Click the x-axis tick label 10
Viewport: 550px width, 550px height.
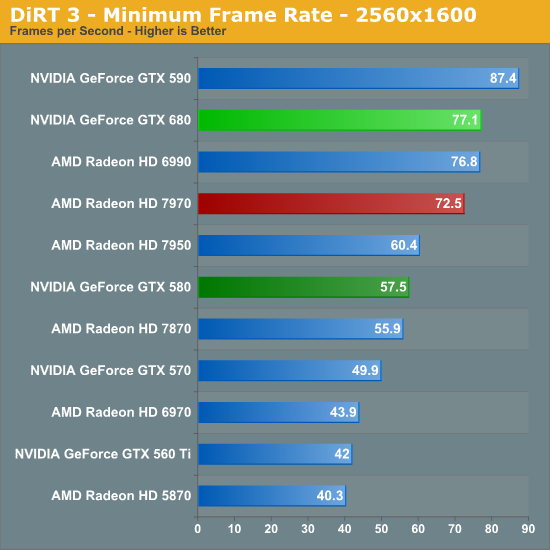234,529
